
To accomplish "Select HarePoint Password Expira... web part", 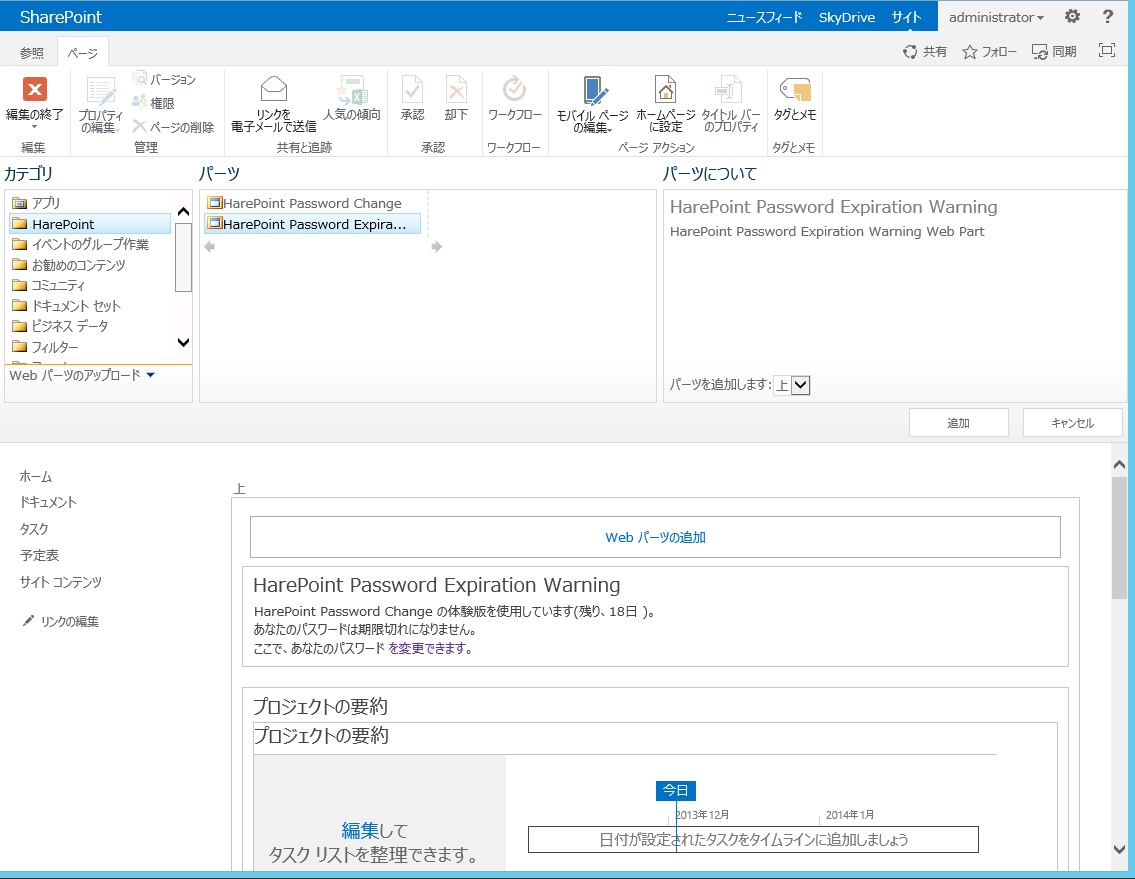I will pos(312,224).
